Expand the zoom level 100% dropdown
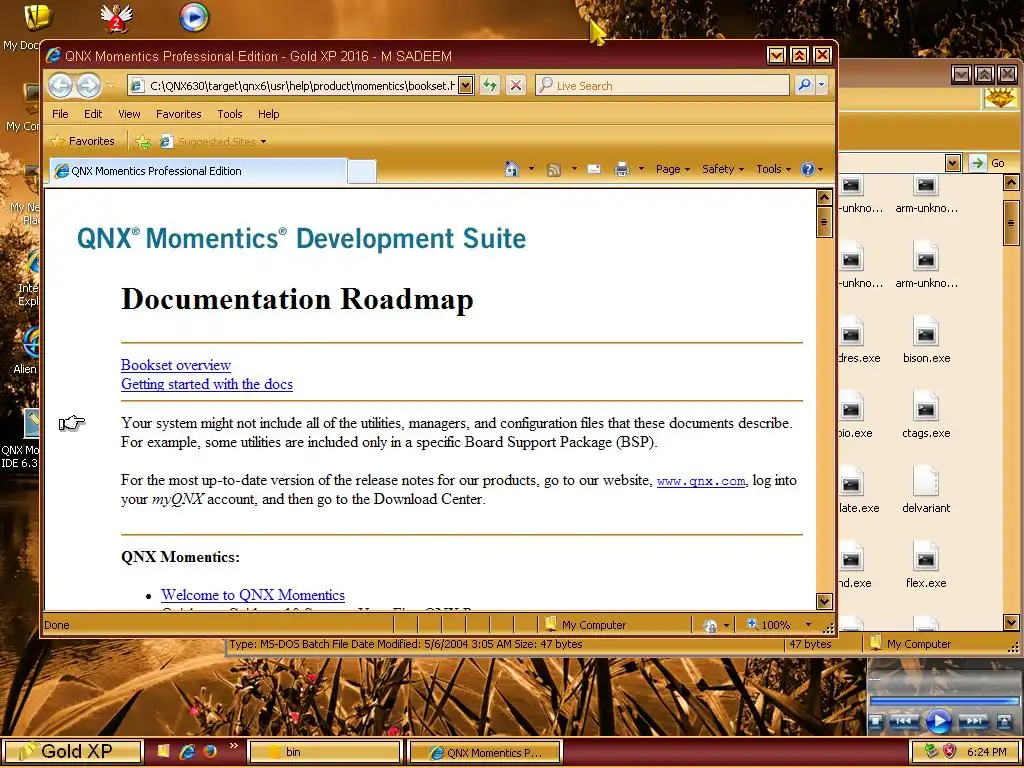 (808, 625)
